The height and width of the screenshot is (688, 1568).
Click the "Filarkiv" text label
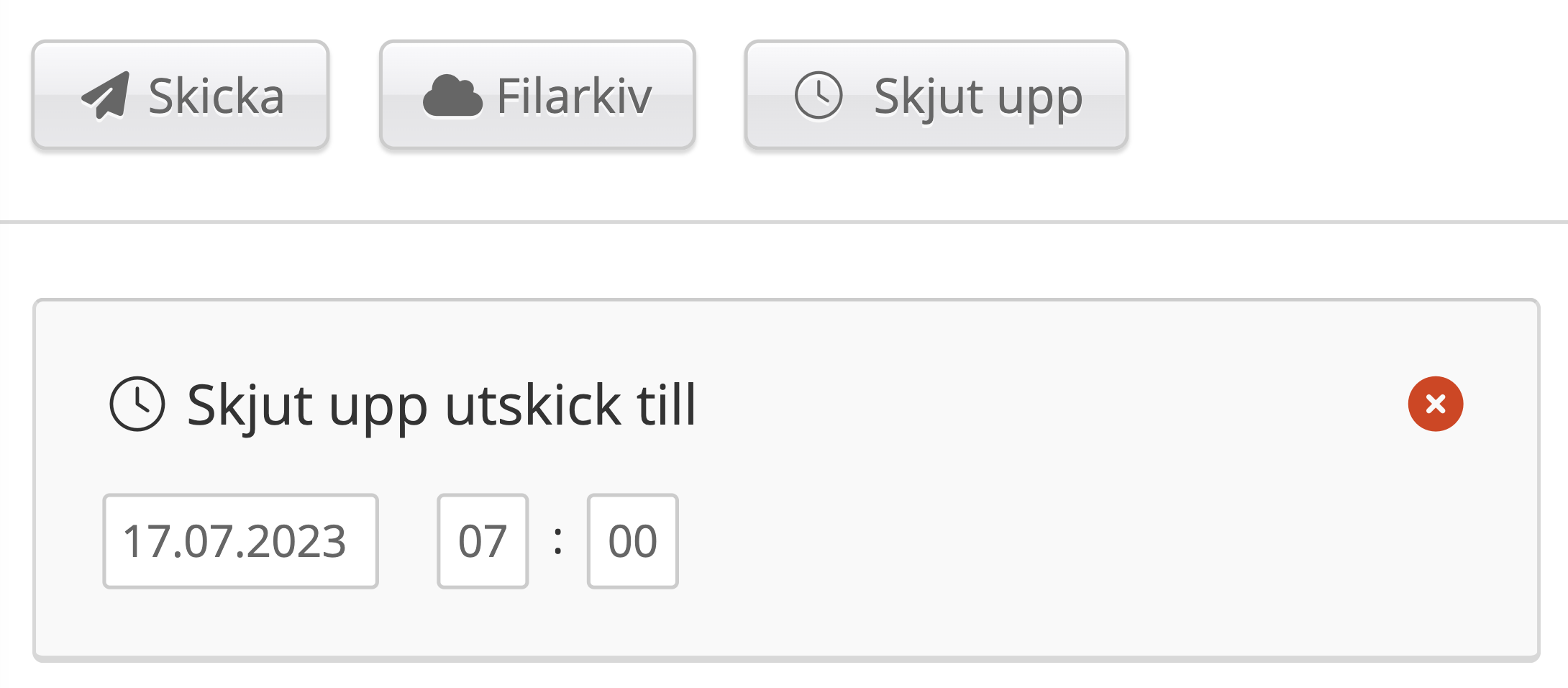point(574,96)
